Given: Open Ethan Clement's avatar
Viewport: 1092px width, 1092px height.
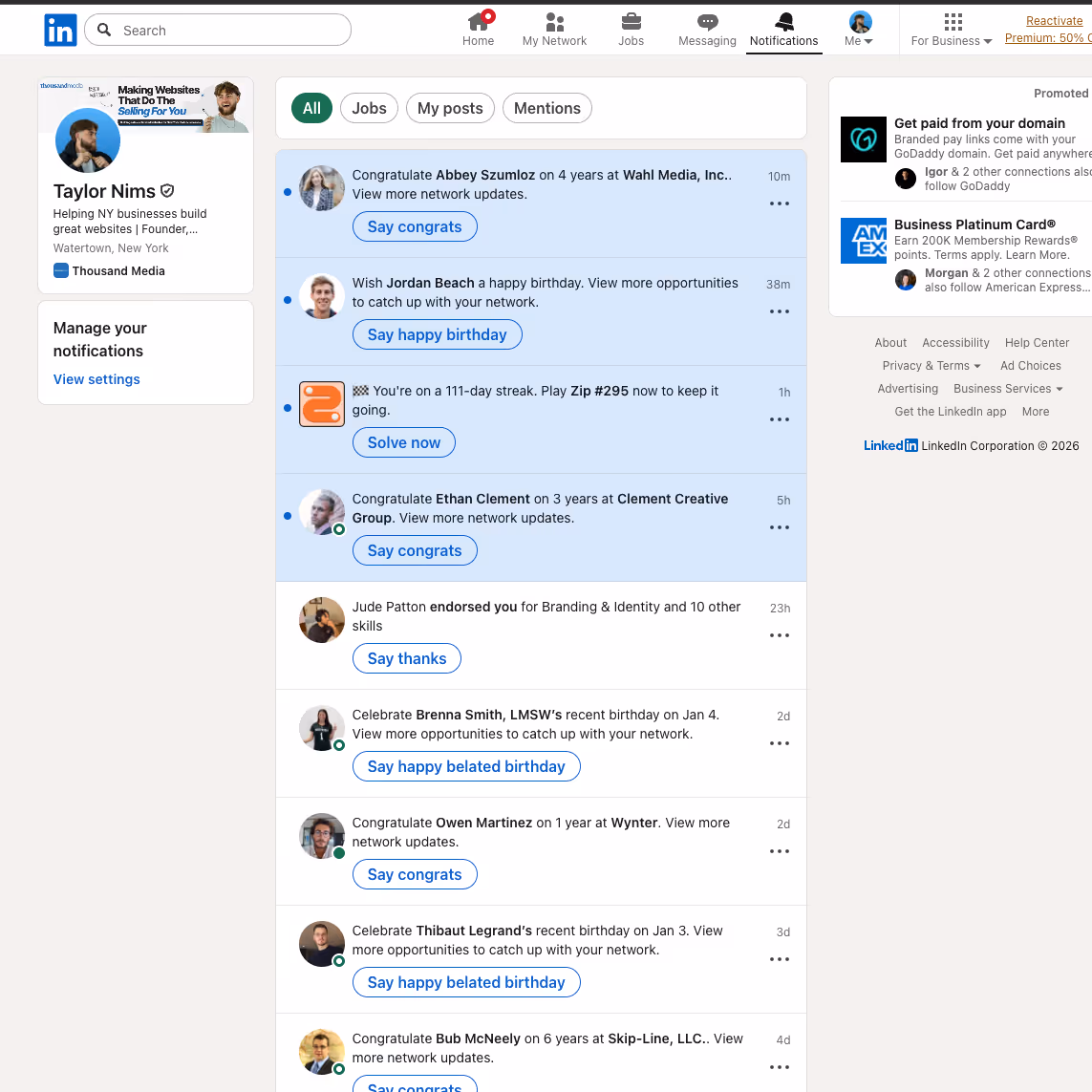Looking at the screenshot, I should [322, 512].
